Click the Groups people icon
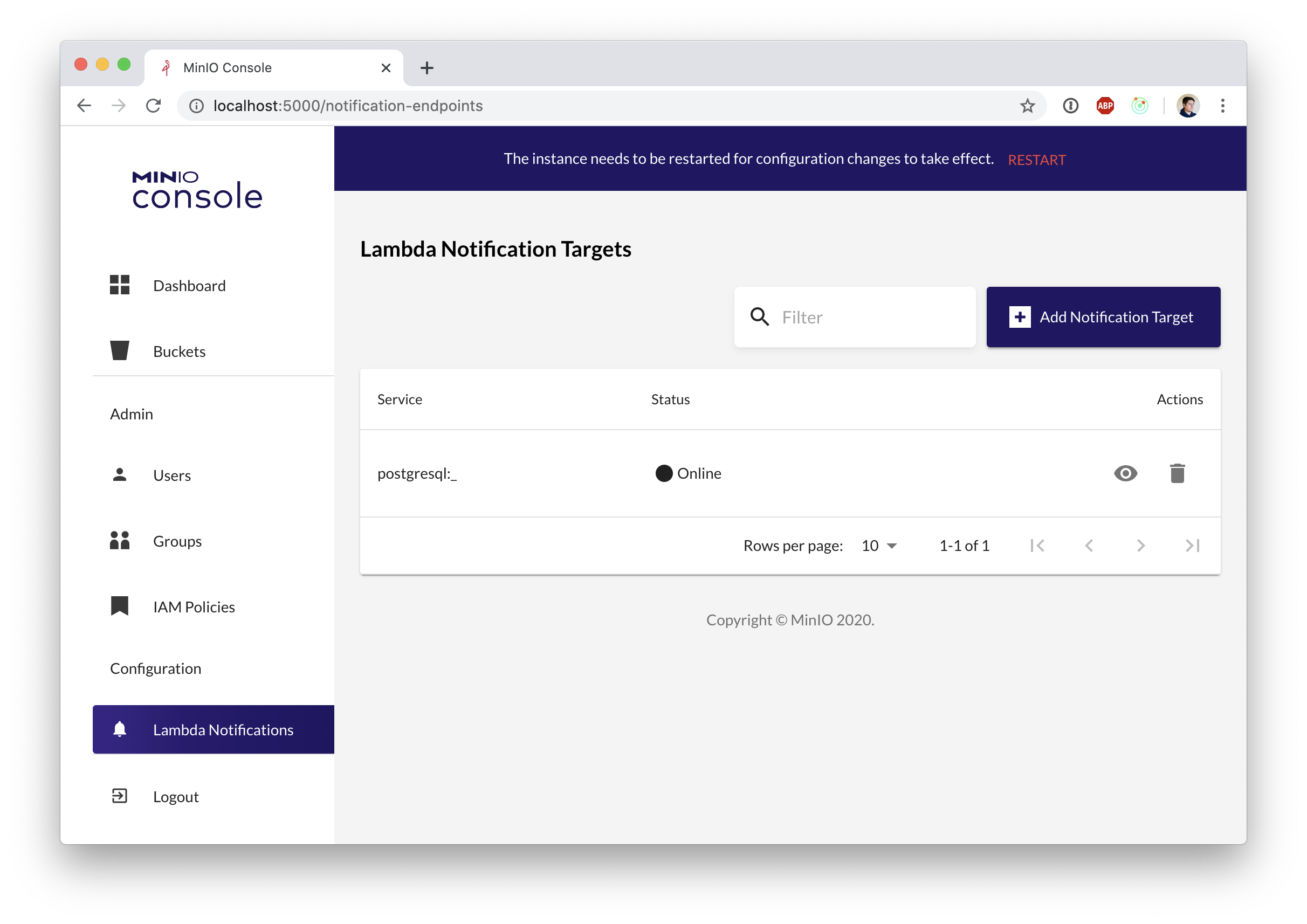 pyautogui.click(x=120, y=540)
